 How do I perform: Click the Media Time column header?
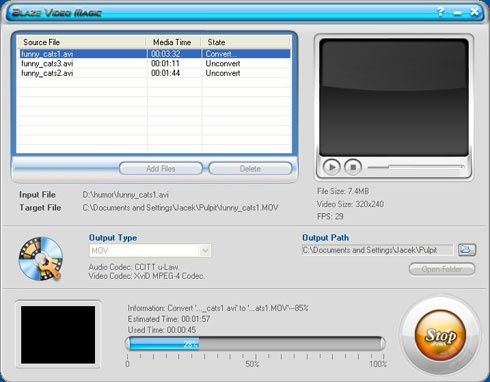pyautogui.click(x=173, y=42)
